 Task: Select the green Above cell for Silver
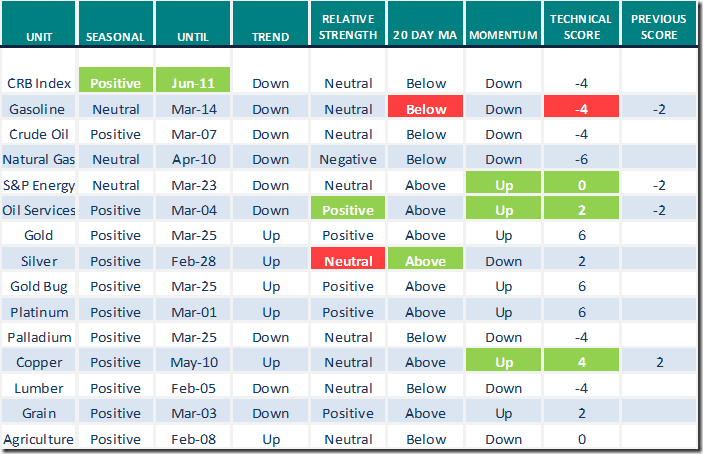coord(426,261)
